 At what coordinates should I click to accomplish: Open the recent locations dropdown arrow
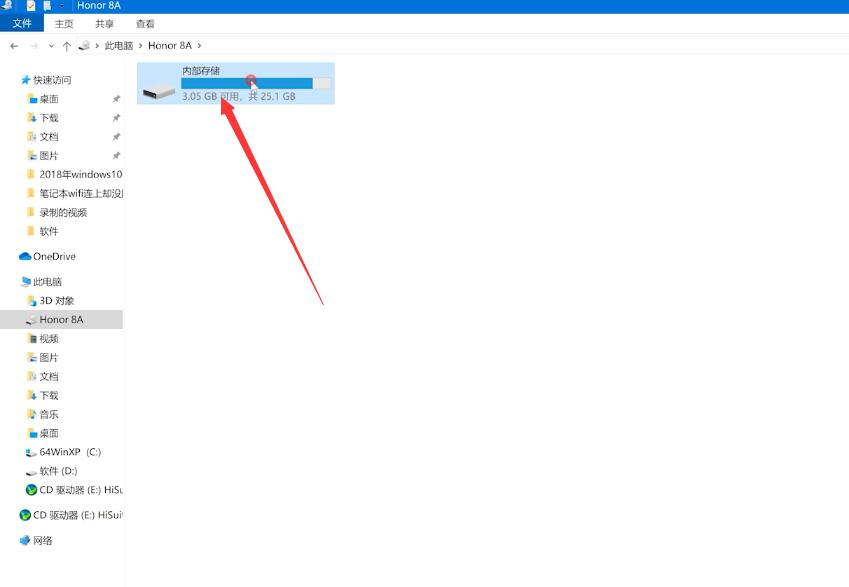(x=51, y=46)
